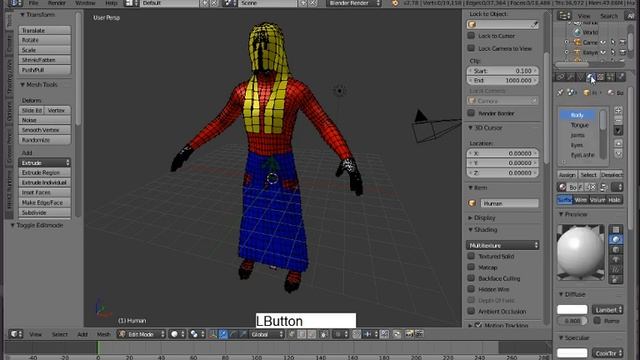Open the Select menu in 3D view header
Image resolution: width=640 pixels, height=360 pixels.
tap(60, 334)
